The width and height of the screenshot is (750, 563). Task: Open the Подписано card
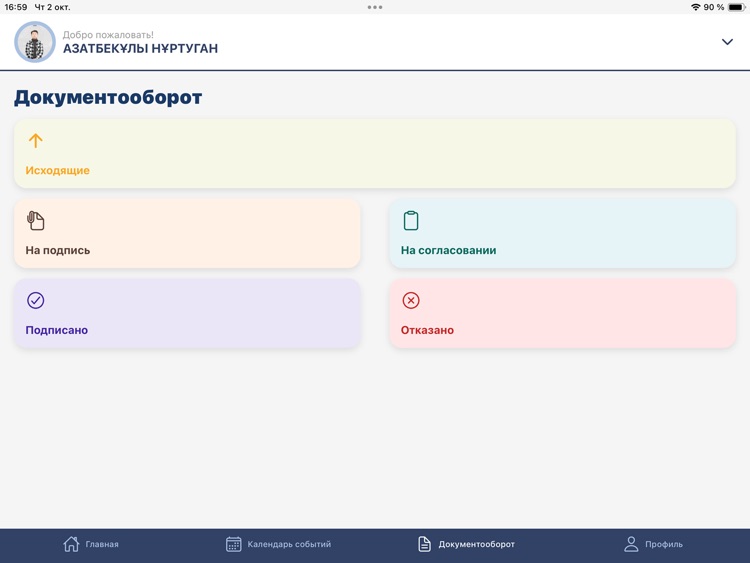(187, 313)
